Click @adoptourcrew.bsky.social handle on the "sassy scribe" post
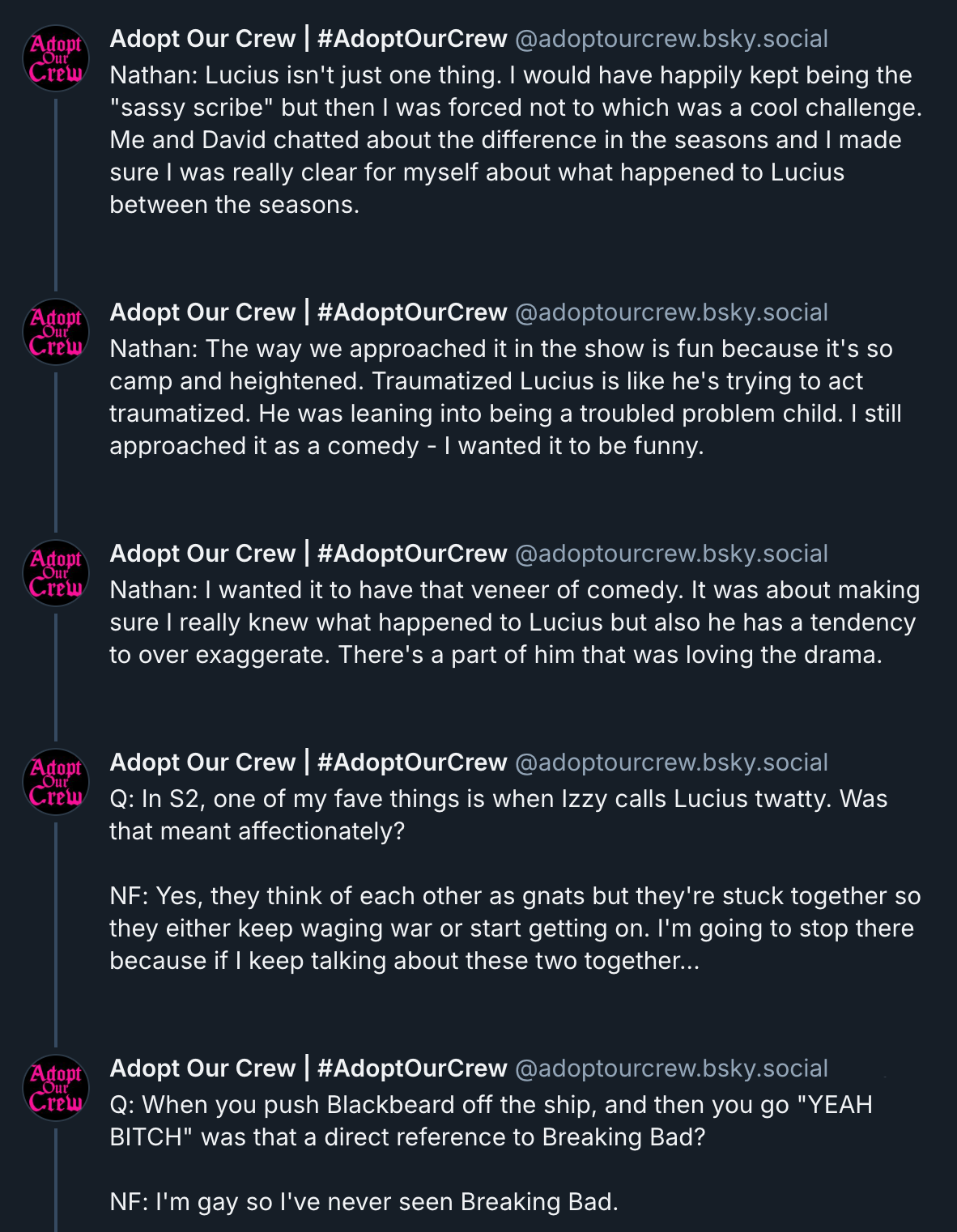The width and height of the screenshot is (957, 1232). click(671, 39)
